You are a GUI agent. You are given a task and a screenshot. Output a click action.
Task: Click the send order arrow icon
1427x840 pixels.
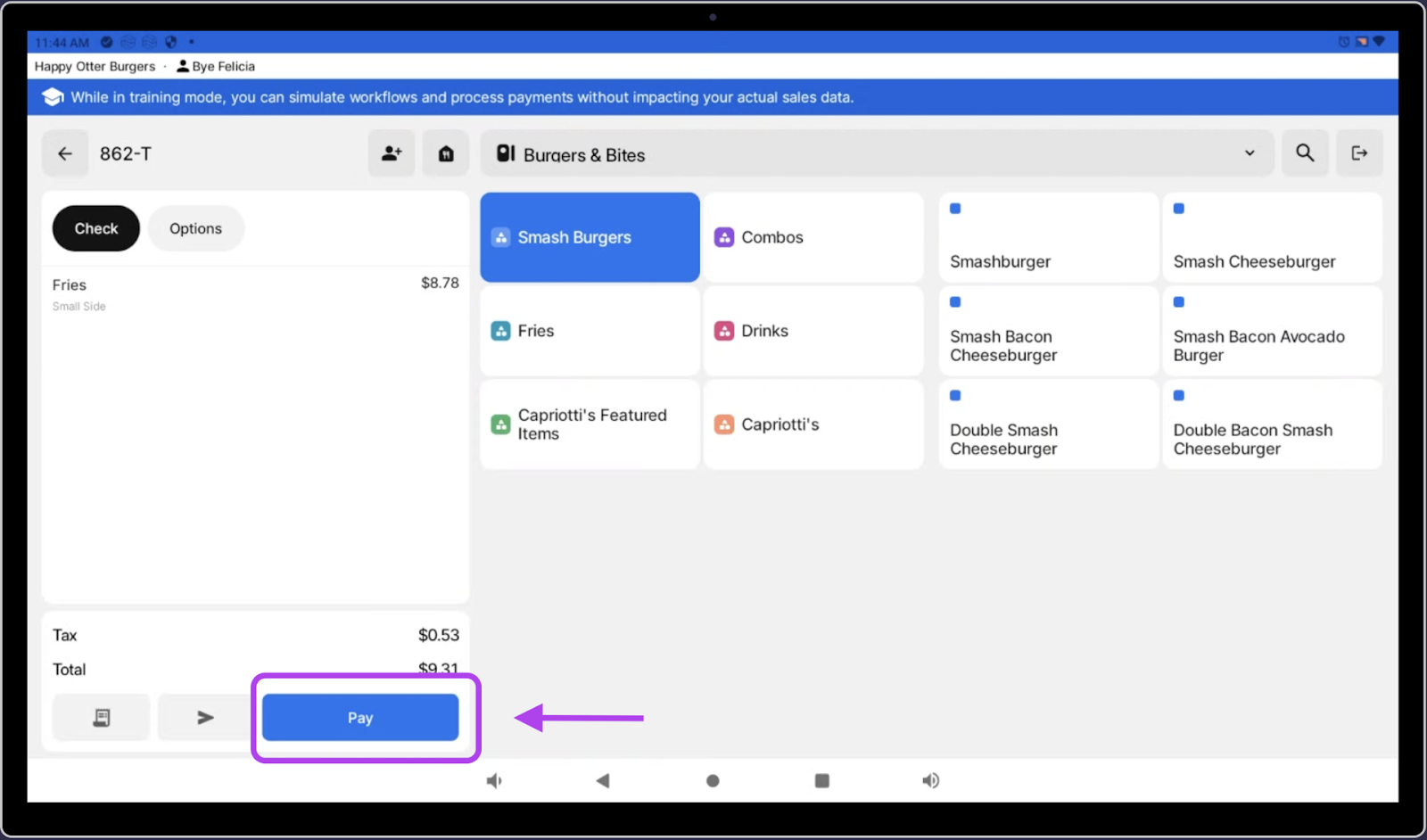pos(205,718)
